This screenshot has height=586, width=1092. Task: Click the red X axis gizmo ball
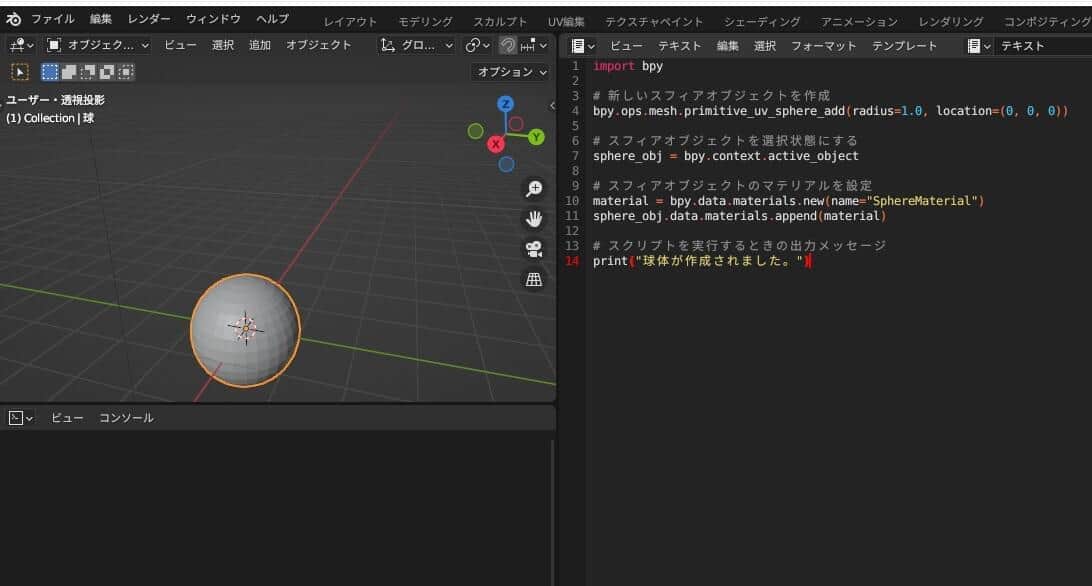pyautogui.click(x=495, y=144)
